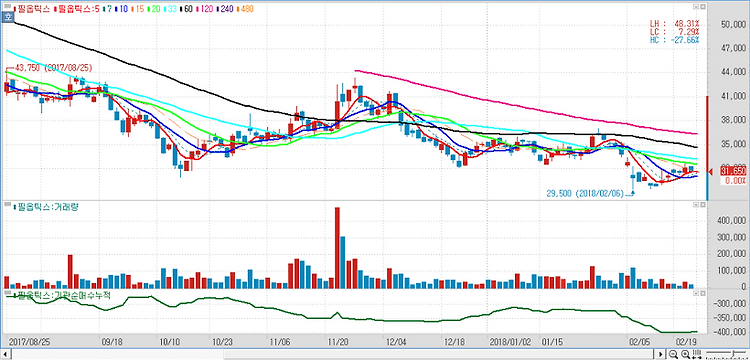Select the 7 moving average legend
This screenshot has width=750, height=360.
(108, 9)
